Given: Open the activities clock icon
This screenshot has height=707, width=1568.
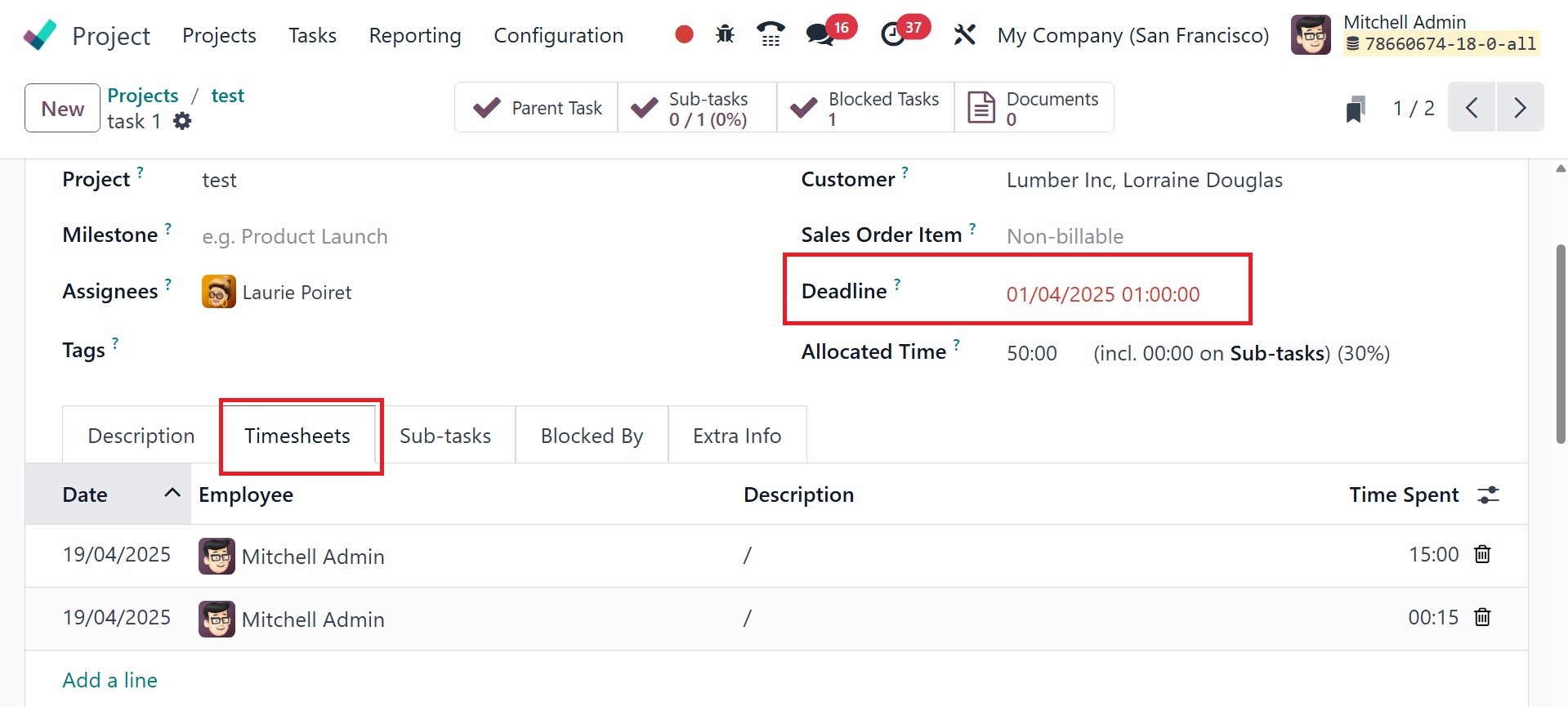Looking at the screenshot, I should coord(893,34).
